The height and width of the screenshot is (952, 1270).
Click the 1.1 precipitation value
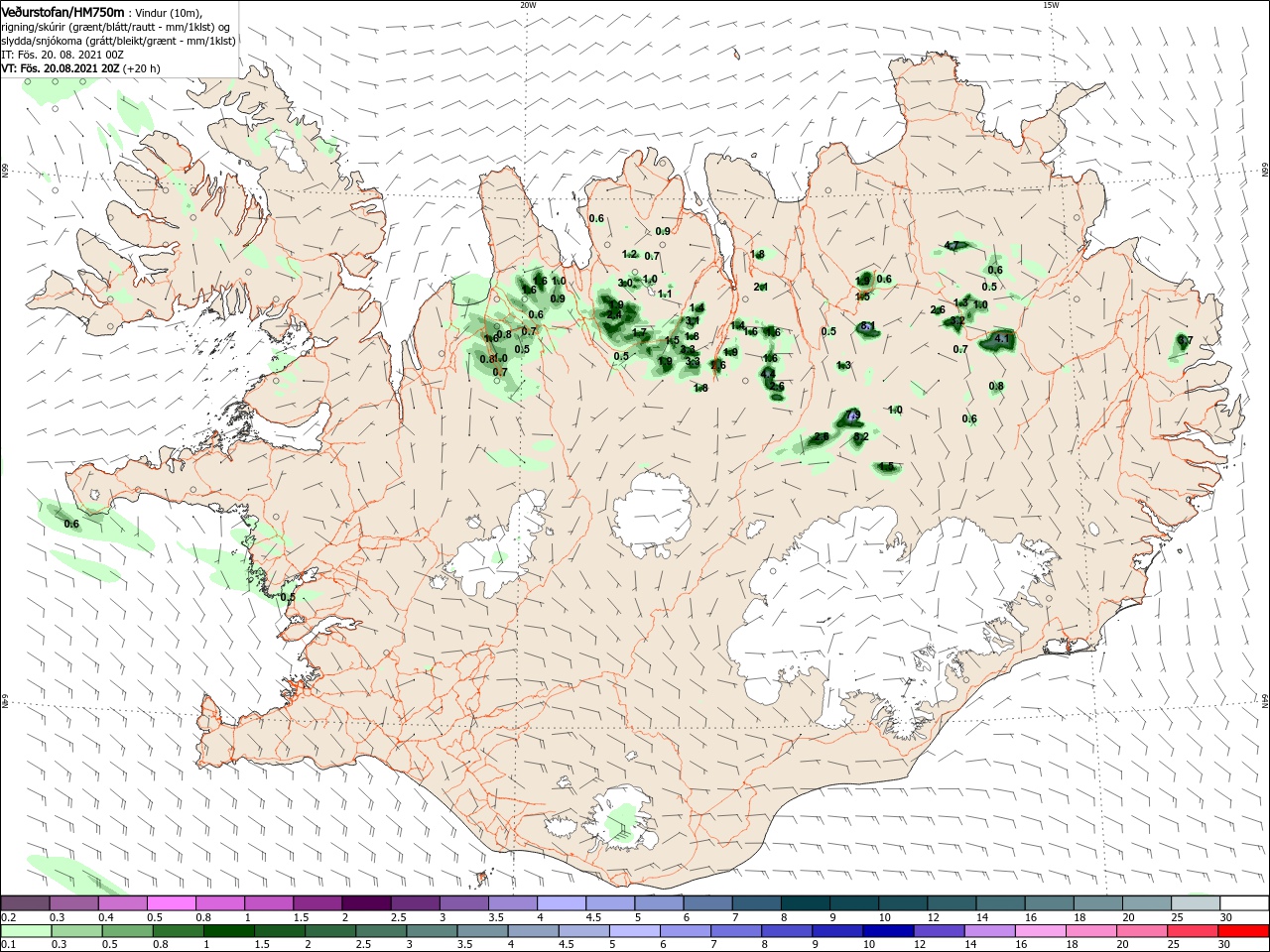click(x=665, y=294)
